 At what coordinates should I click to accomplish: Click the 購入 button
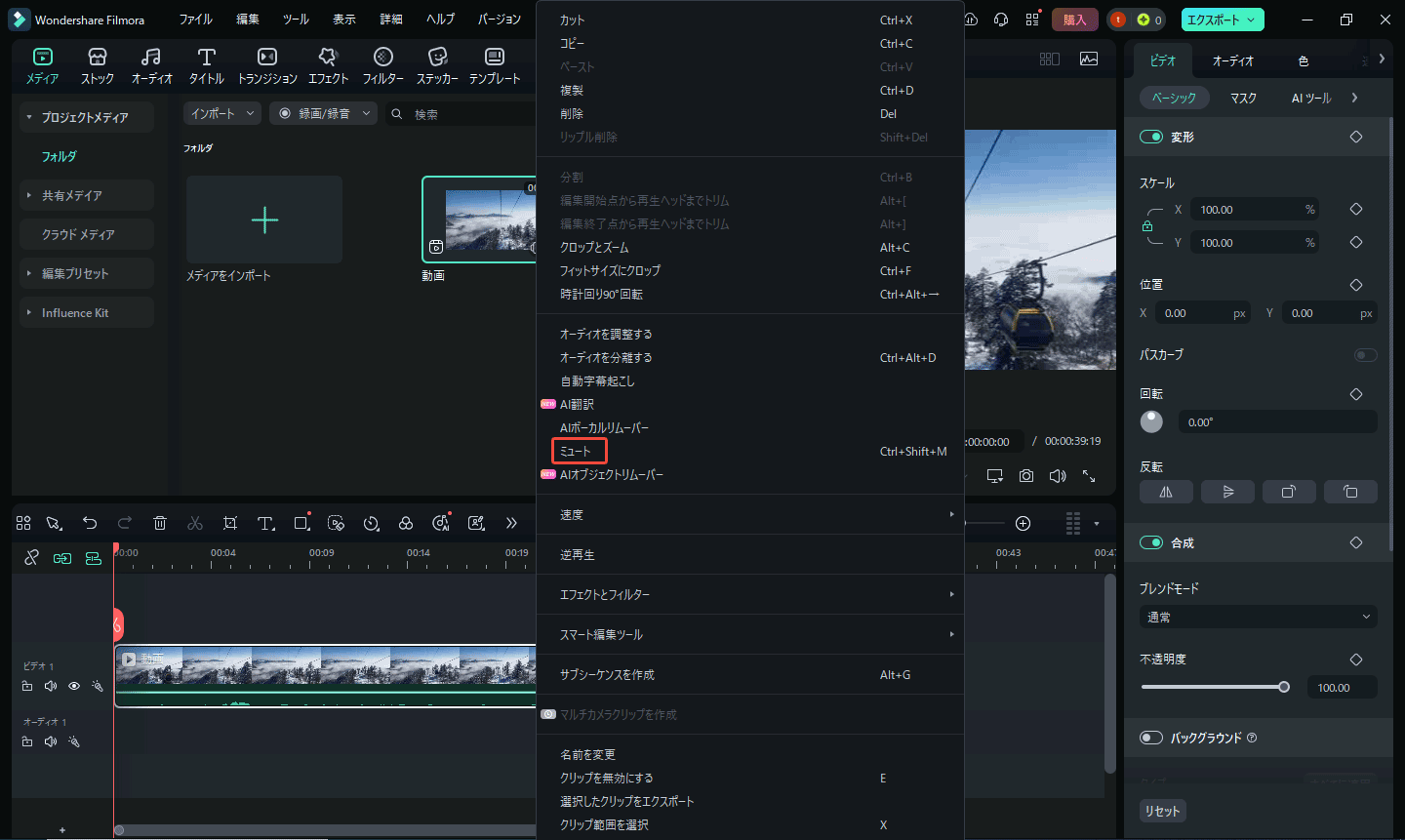[x=1074, y=20]
